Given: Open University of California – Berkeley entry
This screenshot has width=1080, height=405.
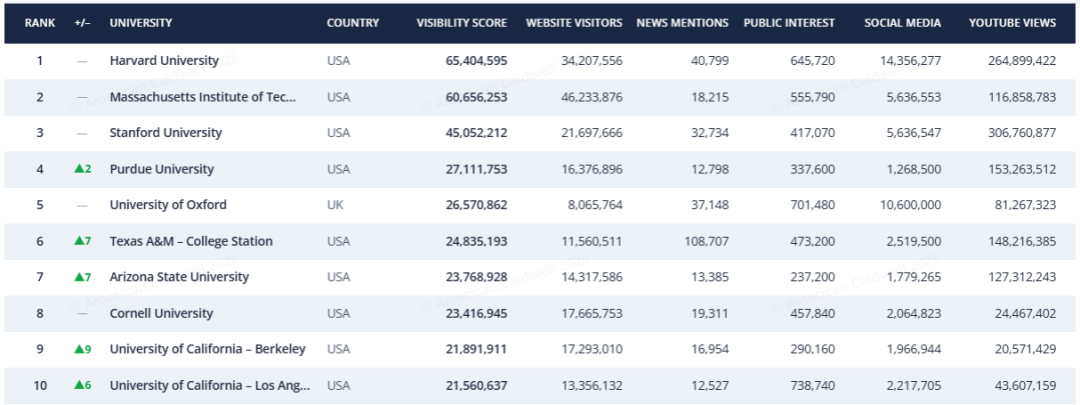Looking at the screenshot, I should coord(207,349).
